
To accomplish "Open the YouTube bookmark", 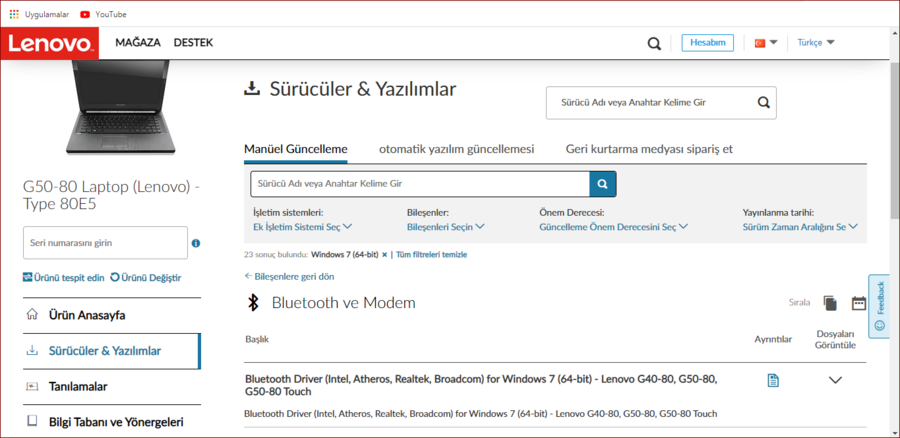I will tap(103, 14).
